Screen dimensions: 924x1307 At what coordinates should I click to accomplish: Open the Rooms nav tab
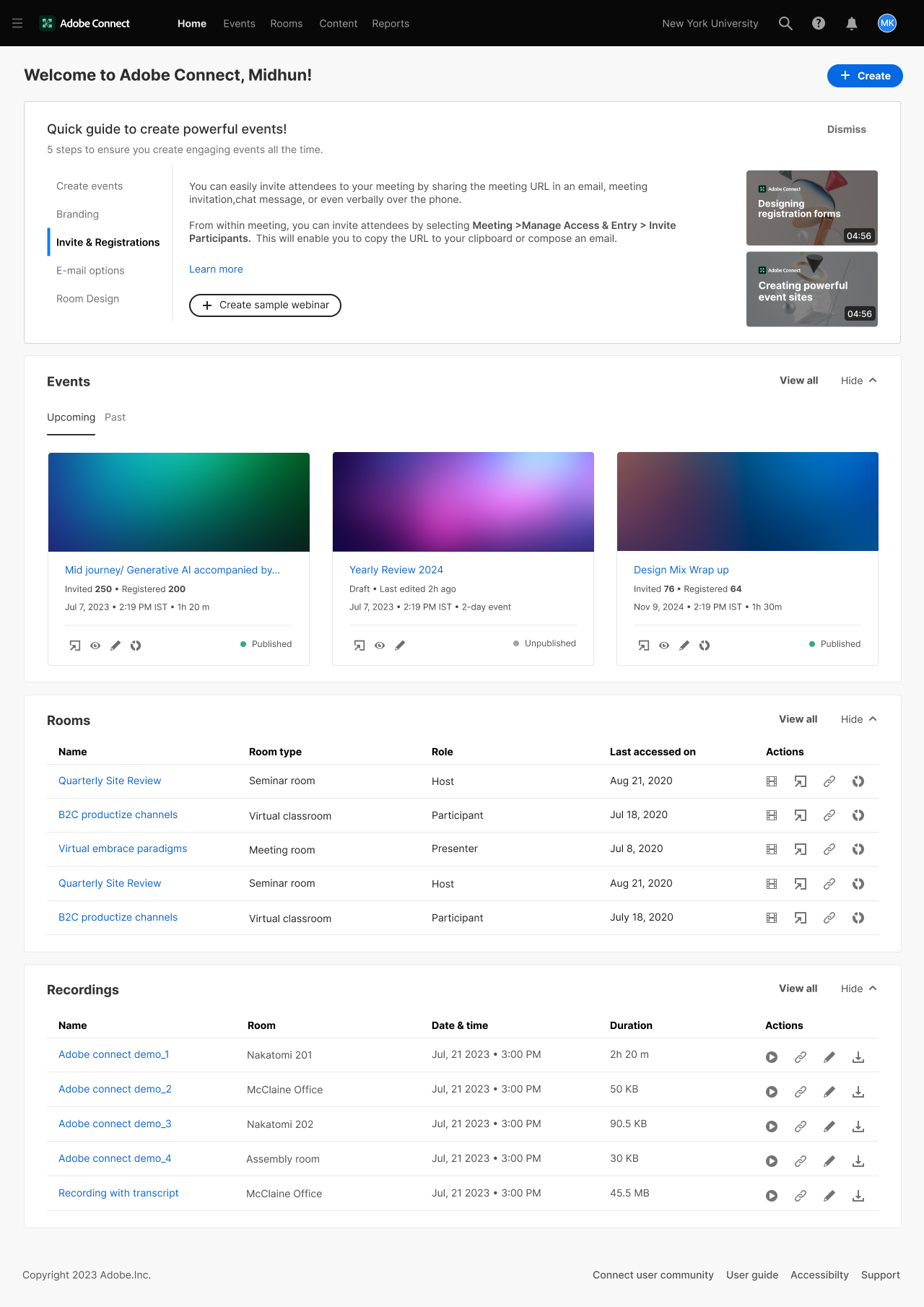[287, 23]
